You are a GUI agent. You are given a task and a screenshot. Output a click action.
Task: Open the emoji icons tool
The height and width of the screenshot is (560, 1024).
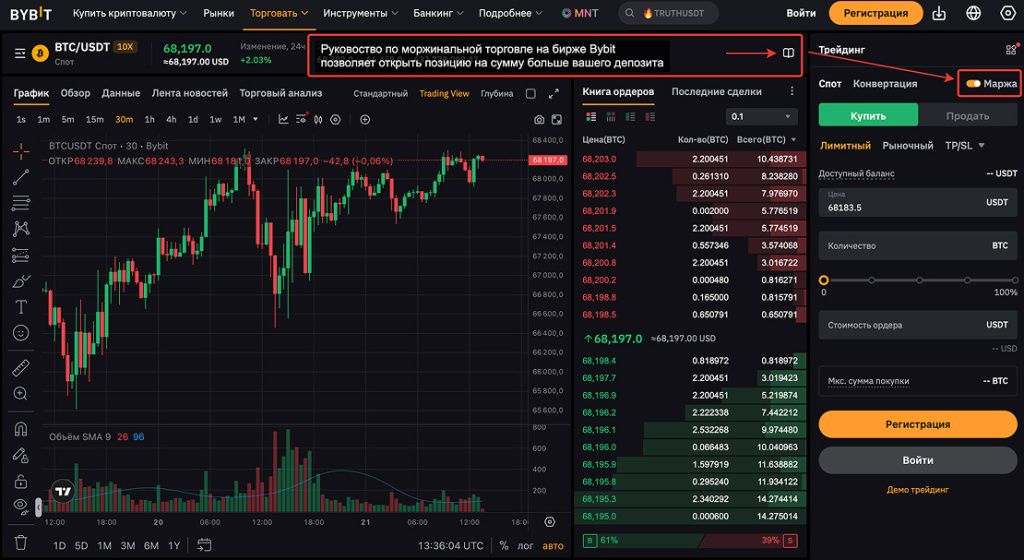(x=21, y=333)
